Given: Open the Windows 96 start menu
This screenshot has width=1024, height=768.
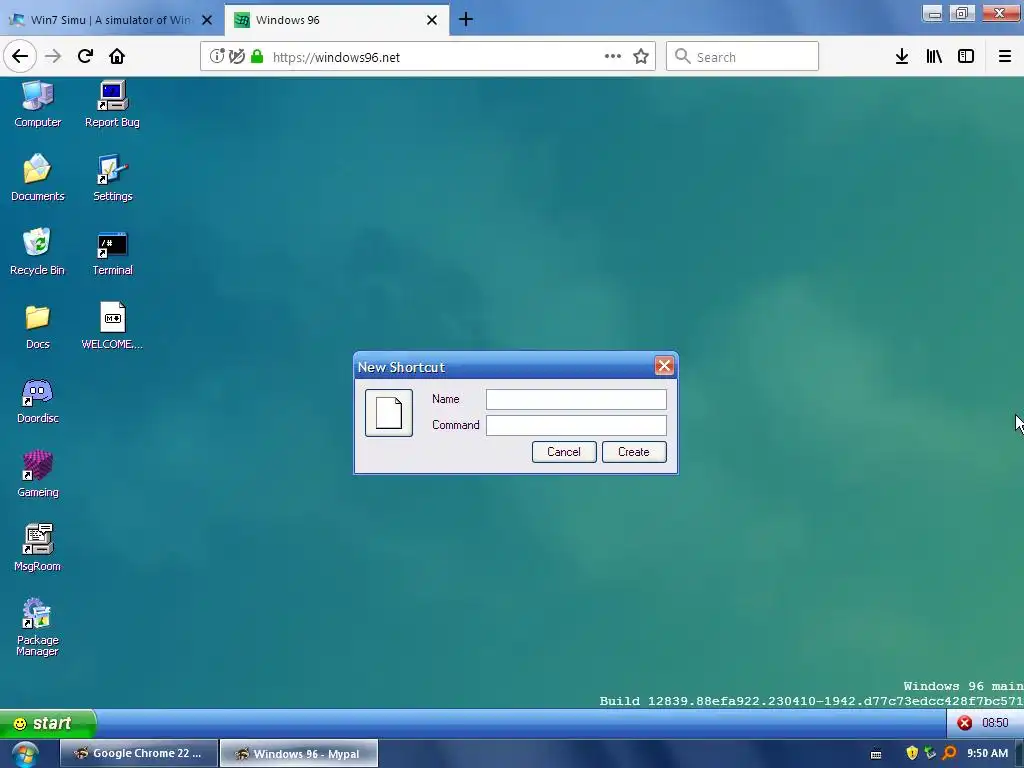Looking at the screenshot, I should pos(47,724).
